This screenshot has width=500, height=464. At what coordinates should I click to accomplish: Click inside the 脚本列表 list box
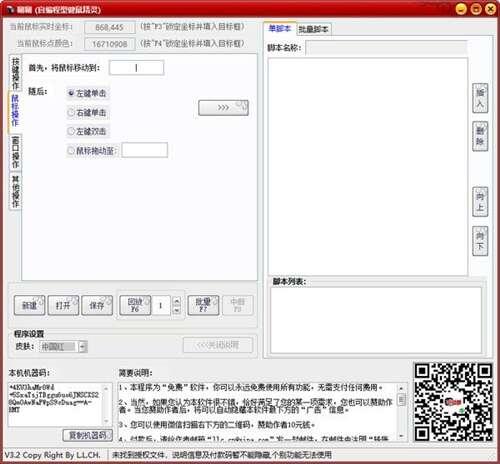tap(376, 320)
